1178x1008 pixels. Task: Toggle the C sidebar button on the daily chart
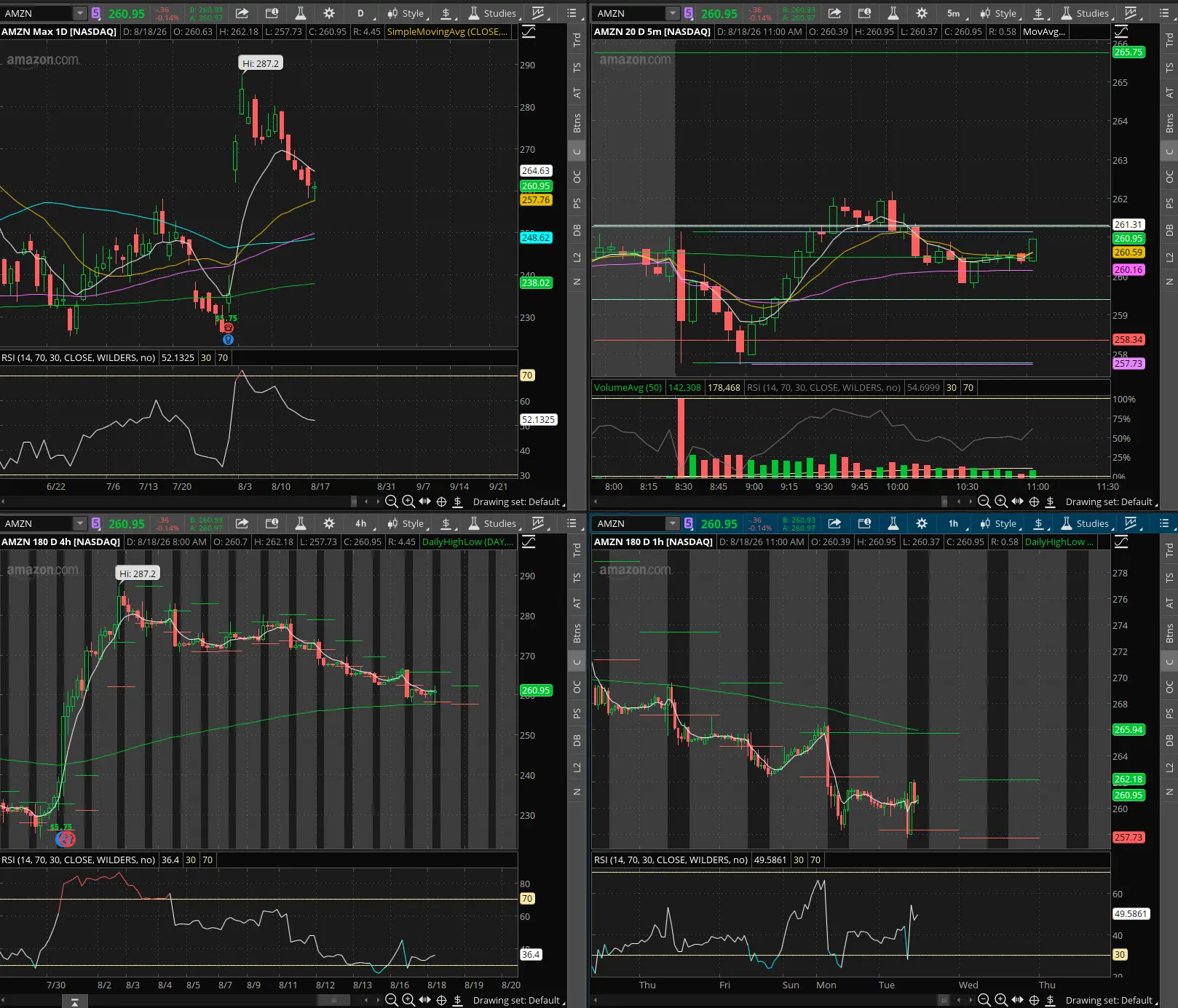pyautogui.click(x=577, y=151)
